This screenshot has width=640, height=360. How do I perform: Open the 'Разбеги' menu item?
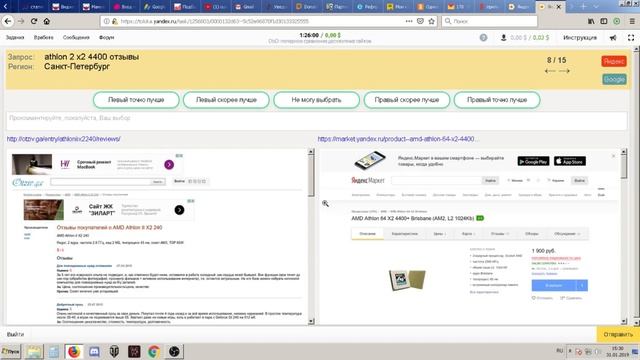[x=44, y=38]
